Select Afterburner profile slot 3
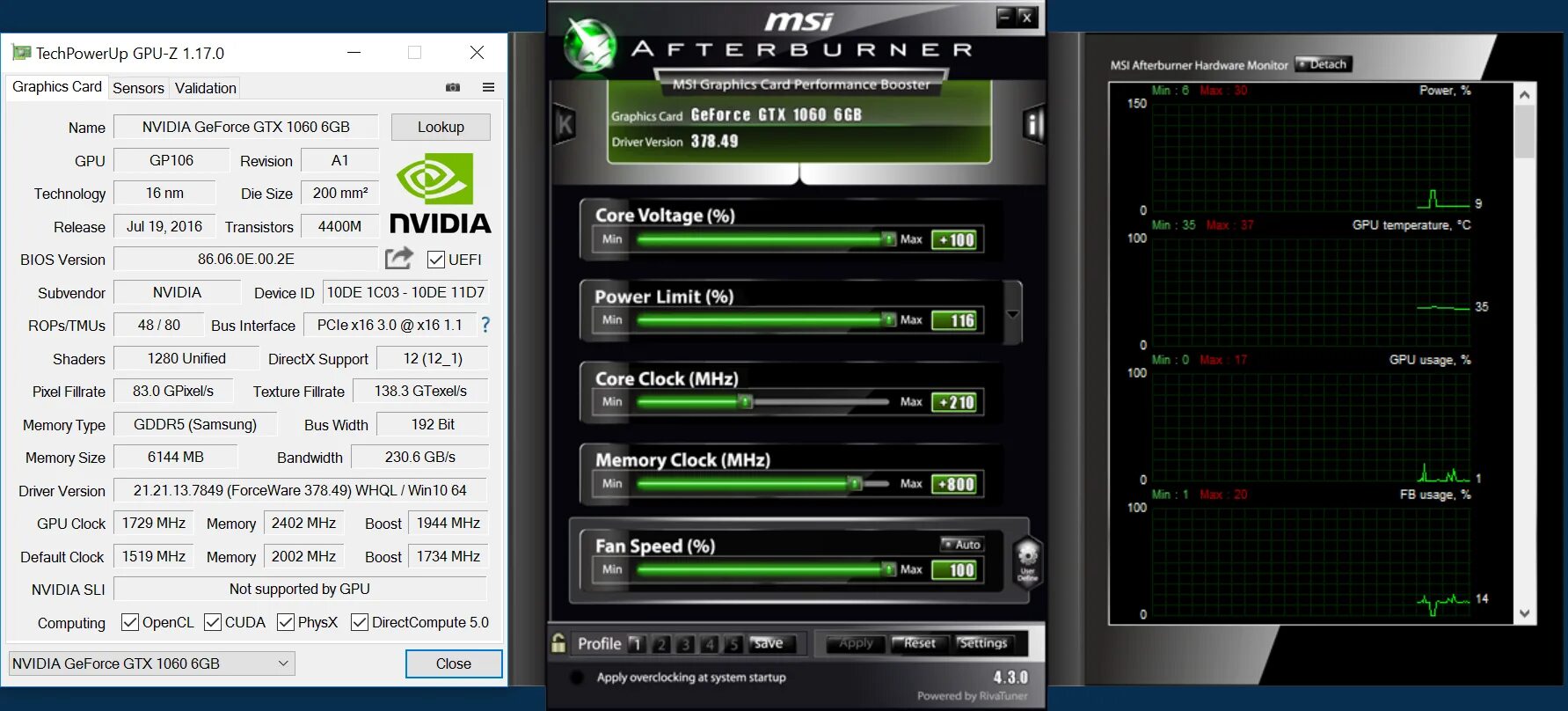This screenshot has height=711, width=1568. [685, 644]
